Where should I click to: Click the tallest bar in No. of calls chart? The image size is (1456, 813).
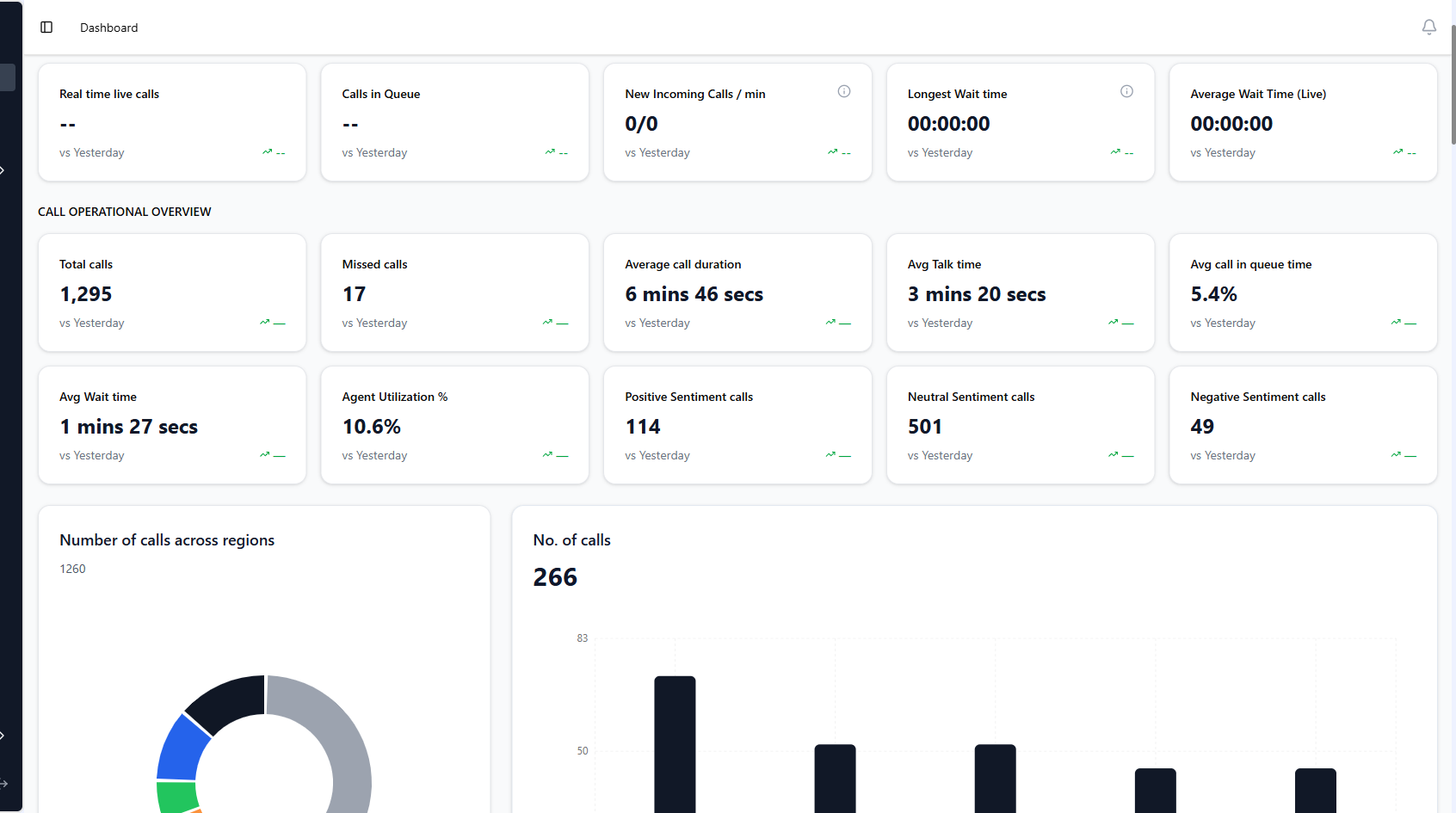click(x=676, y=740)
